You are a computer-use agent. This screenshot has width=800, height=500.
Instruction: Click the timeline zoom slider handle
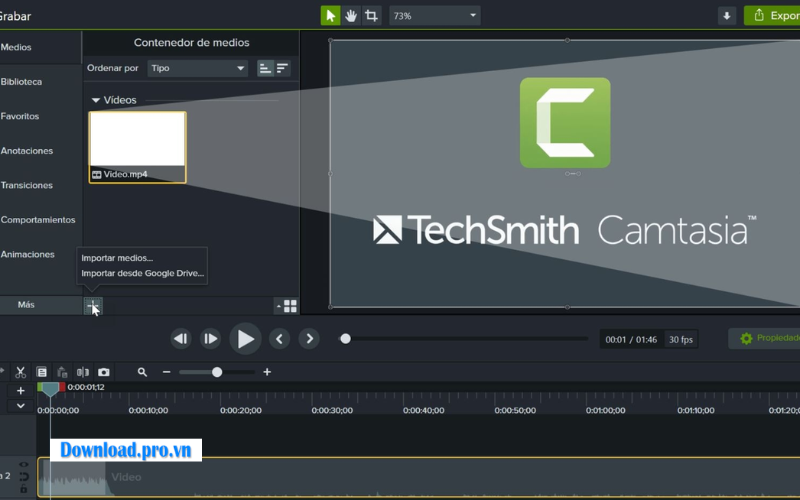[217, 372]
